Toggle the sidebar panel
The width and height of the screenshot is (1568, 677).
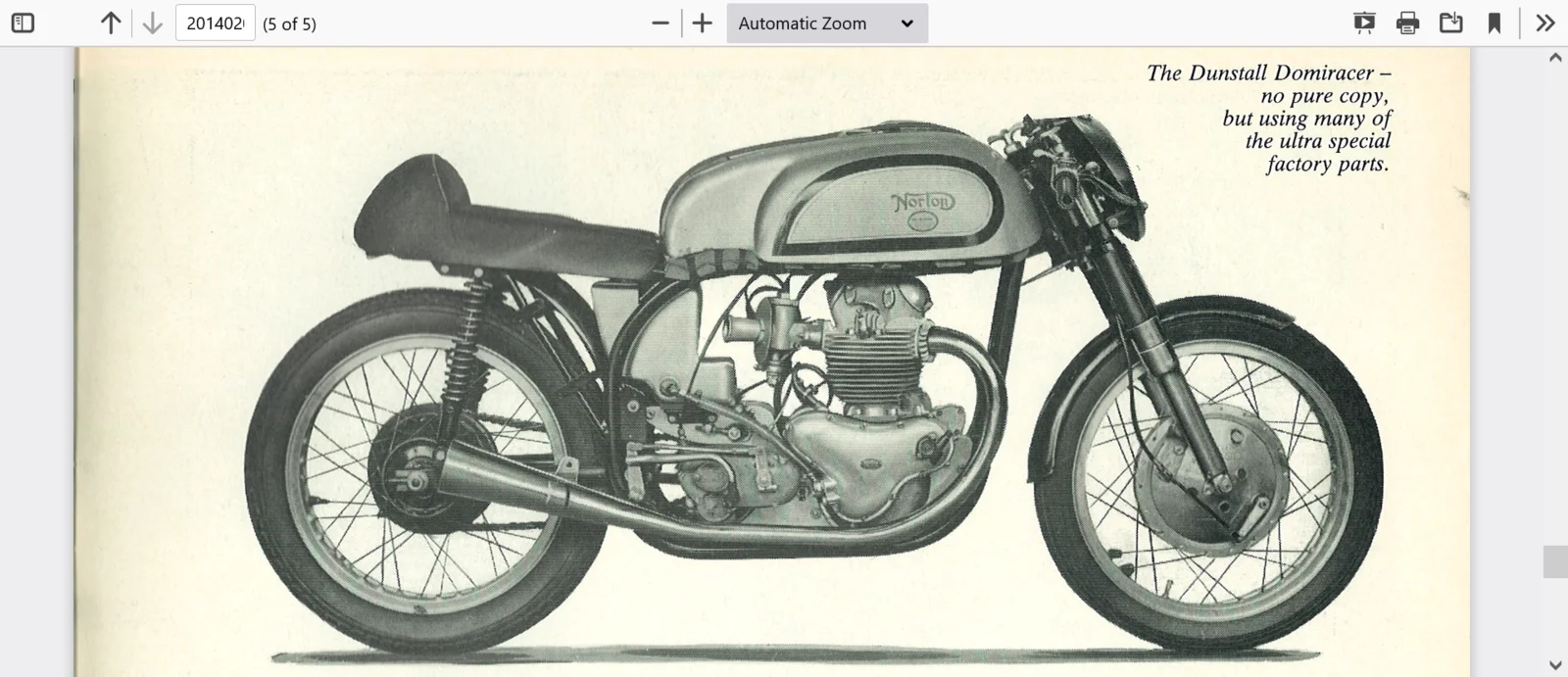[x=23, y=23]
